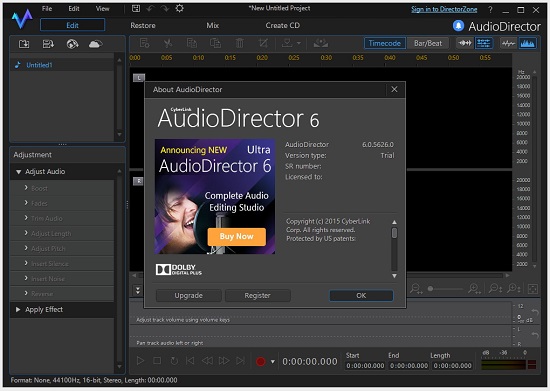Switch to the Restore tab
Image resolution: width=550 pixels, height=391 pixels.
tap(143, 25)
